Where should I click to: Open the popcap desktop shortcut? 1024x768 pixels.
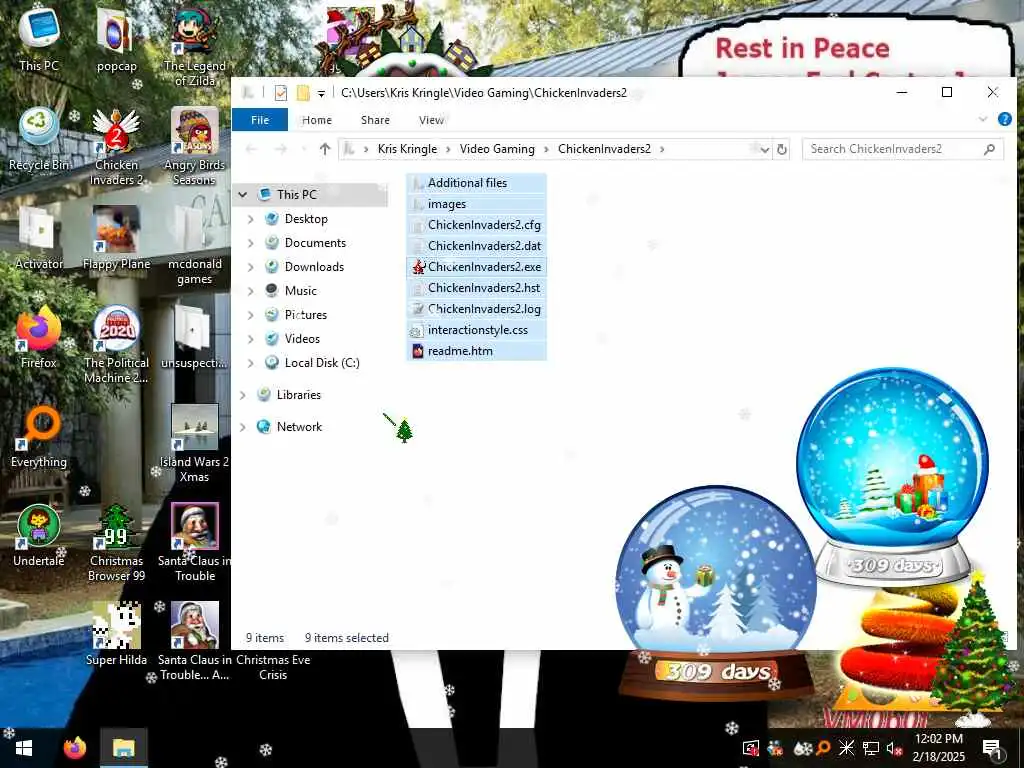[x=116, y=39]
